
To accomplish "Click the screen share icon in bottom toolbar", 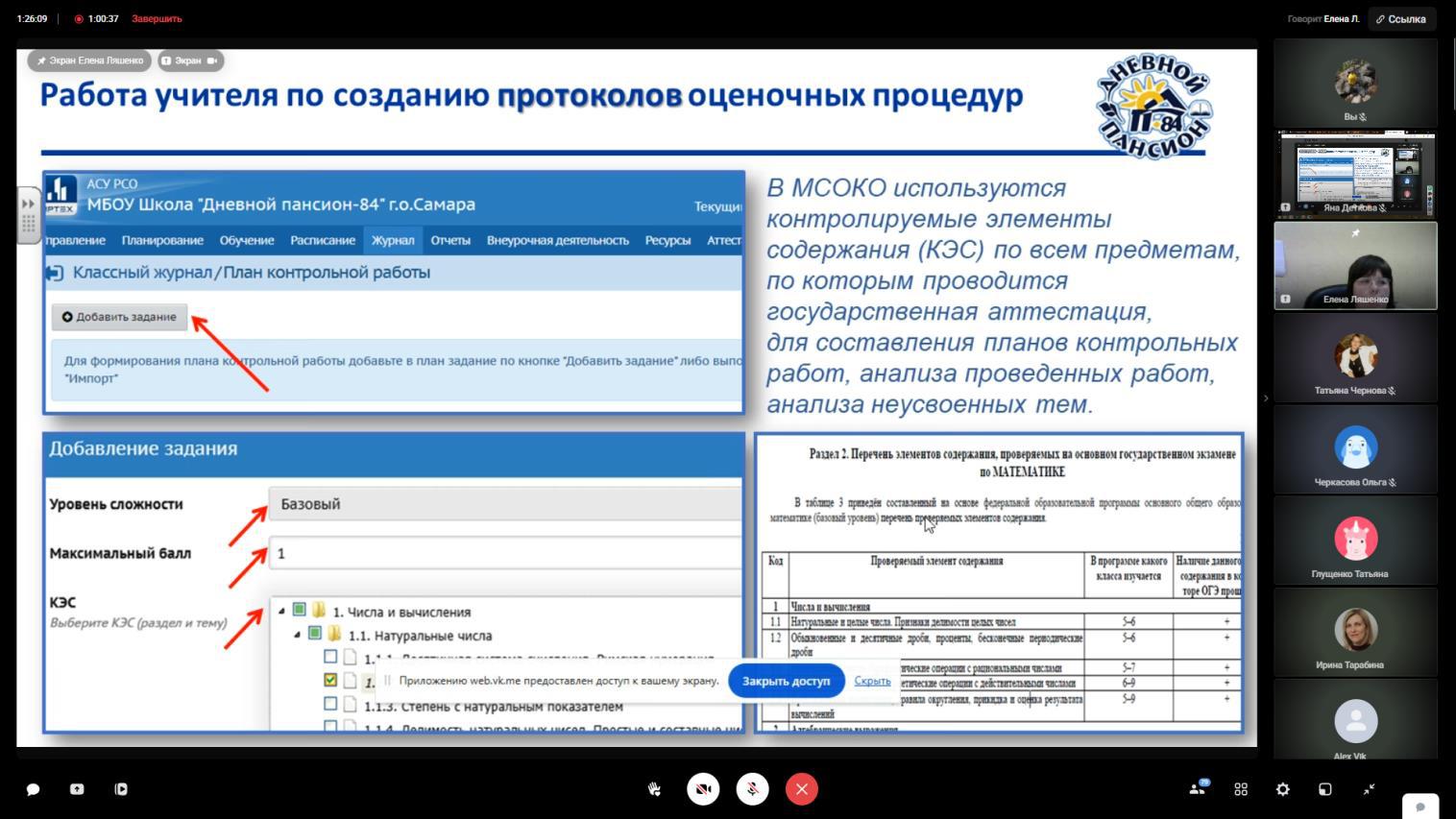I will [77, 789].
